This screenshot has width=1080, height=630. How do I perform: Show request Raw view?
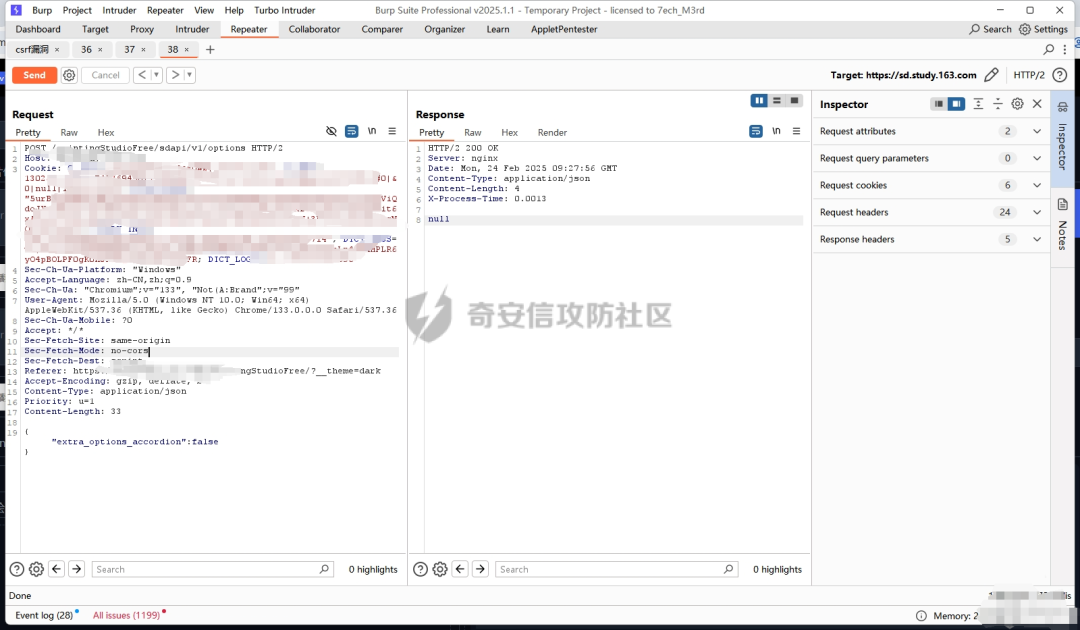[69, 132]
